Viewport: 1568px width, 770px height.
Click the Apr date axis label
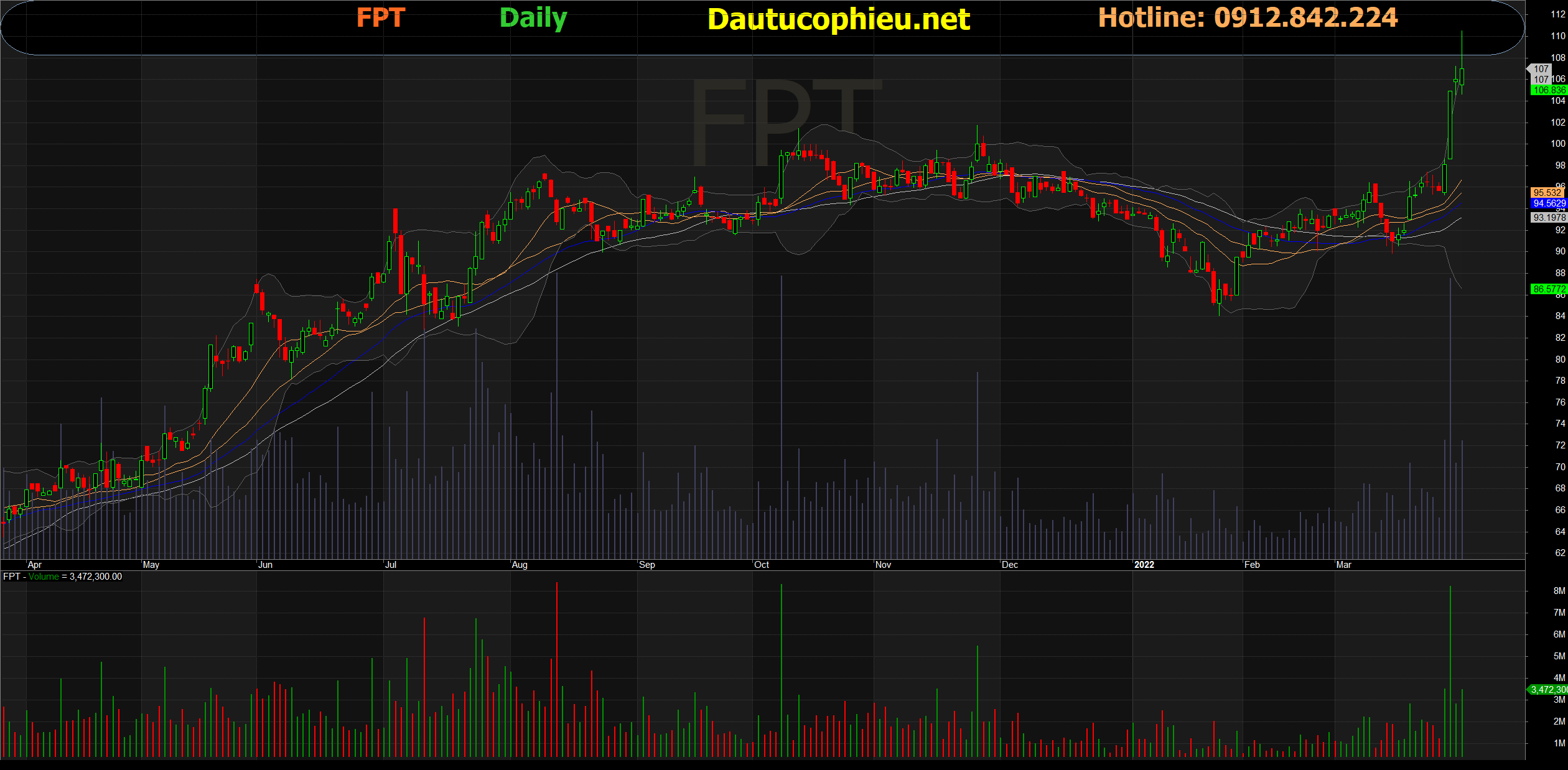(x=35, y=565)
